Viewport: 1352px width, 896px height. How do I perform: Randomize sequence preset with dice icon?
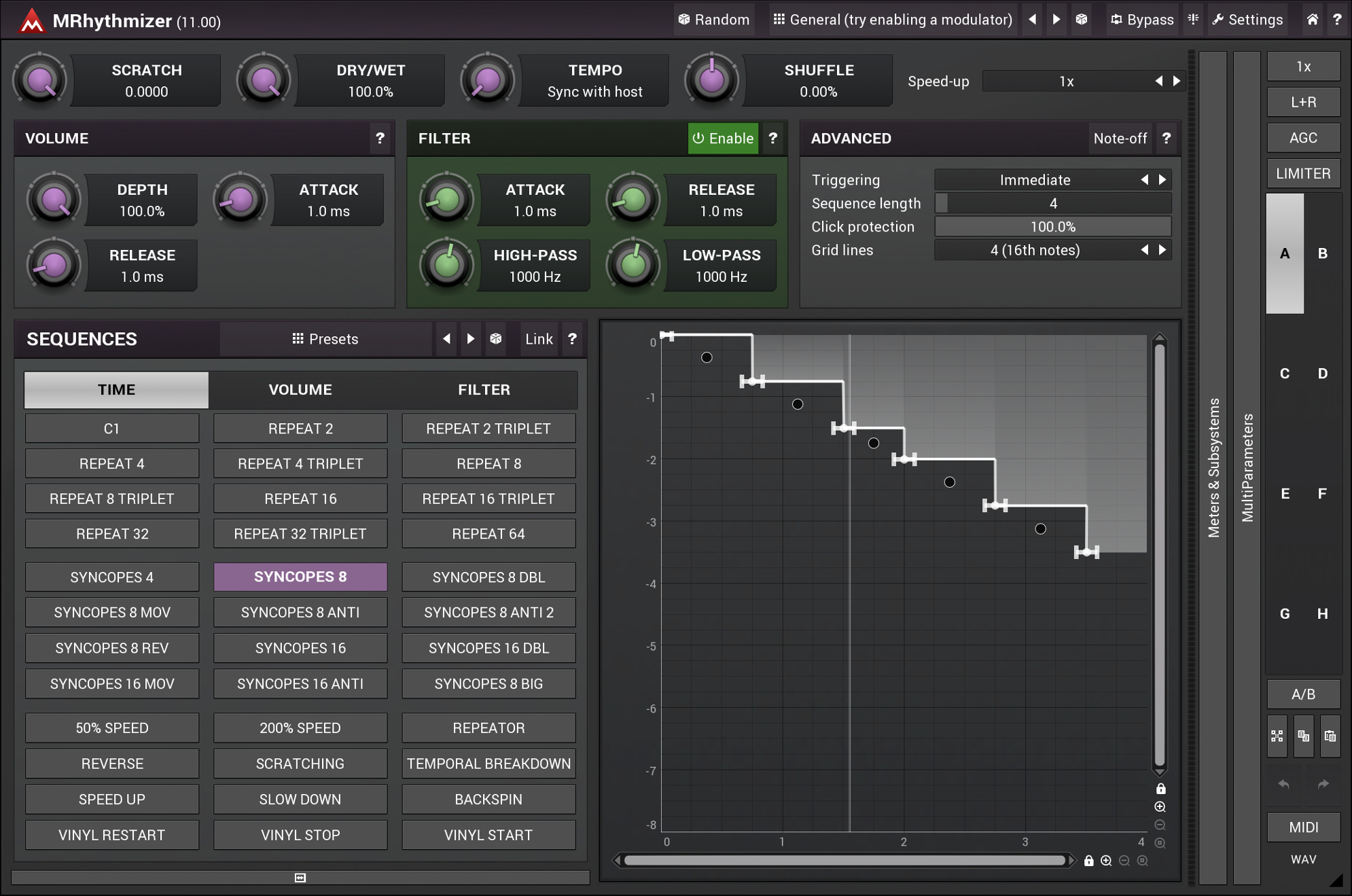[496, 338]
